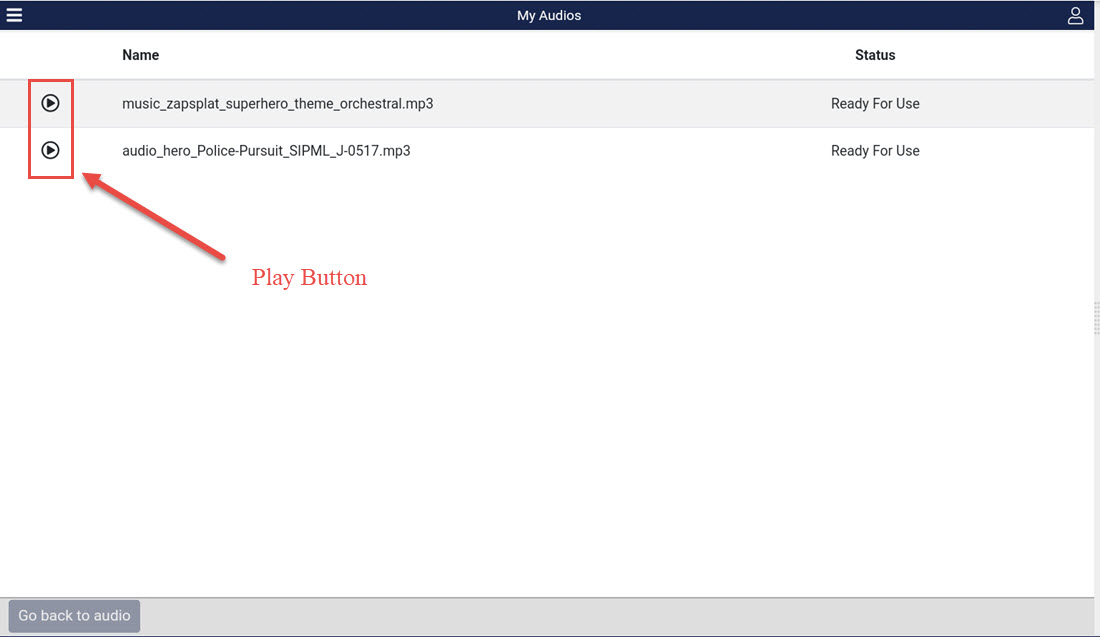The width and height of the screenshot is (1100, 637).
Task: Click the gray footer bar beside Go back
Action: pyautogui.click(x=600, y=616)
